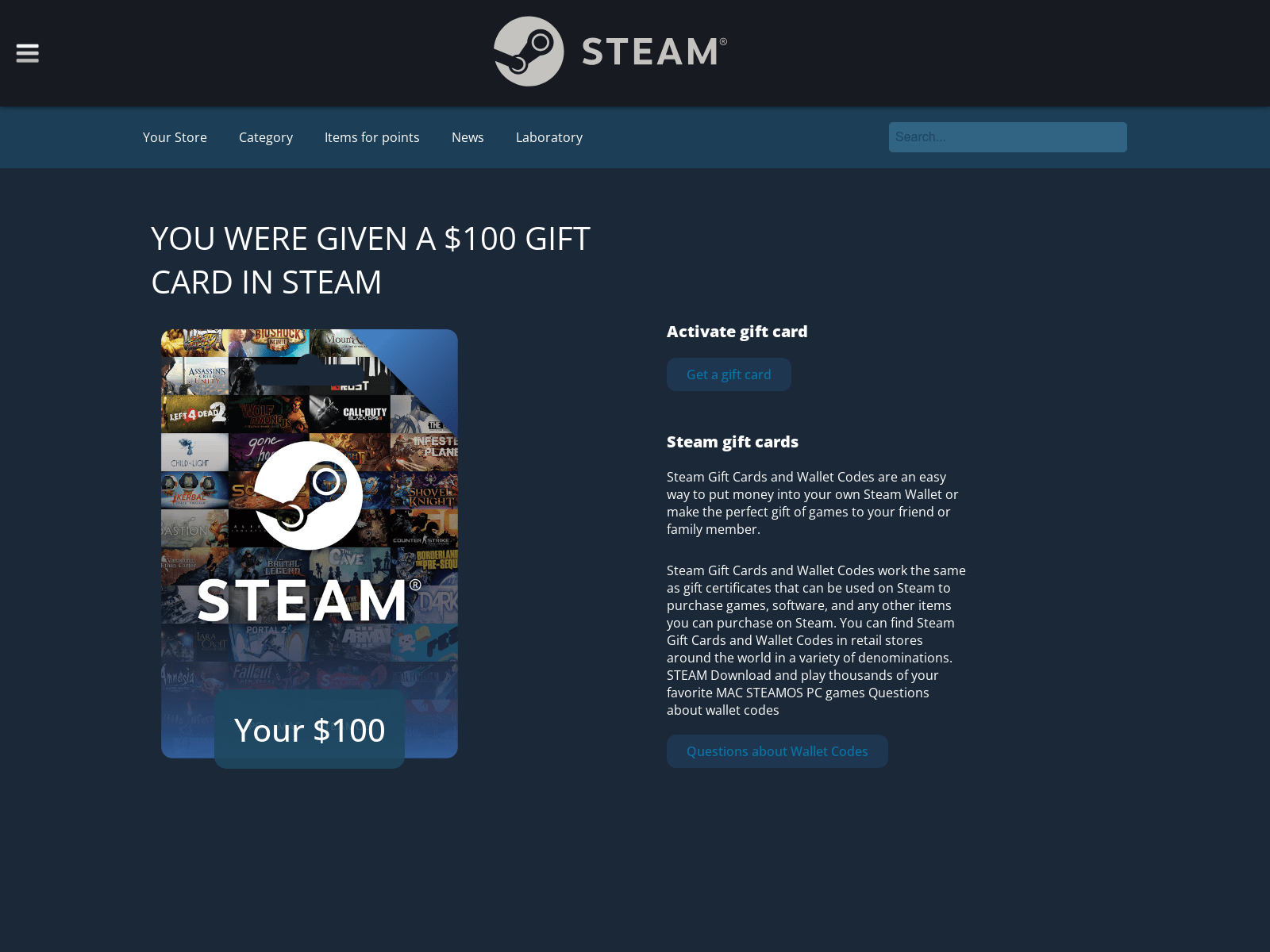
Task: Open the Category menu
Action: pos(266,137)
